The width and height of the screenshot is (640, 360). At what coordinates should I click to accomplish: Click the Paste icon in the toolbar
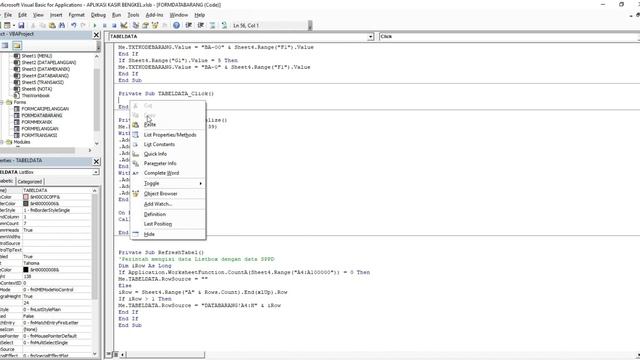[x=52, y=25]
